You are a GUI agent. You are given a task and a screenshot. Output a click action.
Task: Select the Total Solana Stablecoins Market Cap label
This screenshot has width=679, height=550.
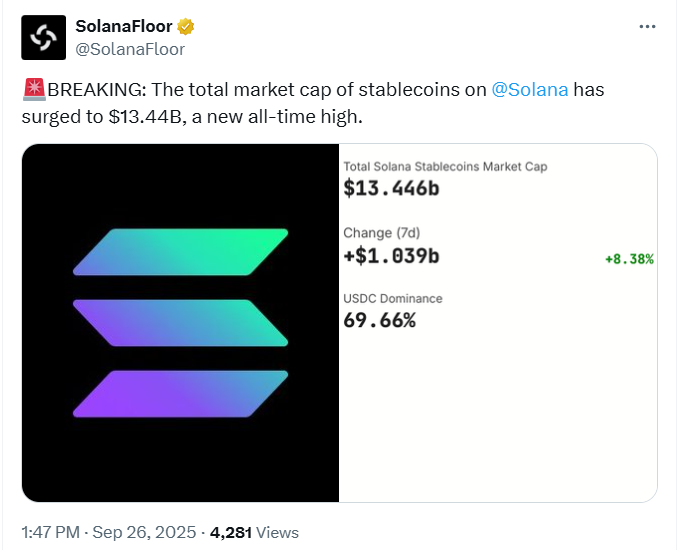[x=445, y=166]
